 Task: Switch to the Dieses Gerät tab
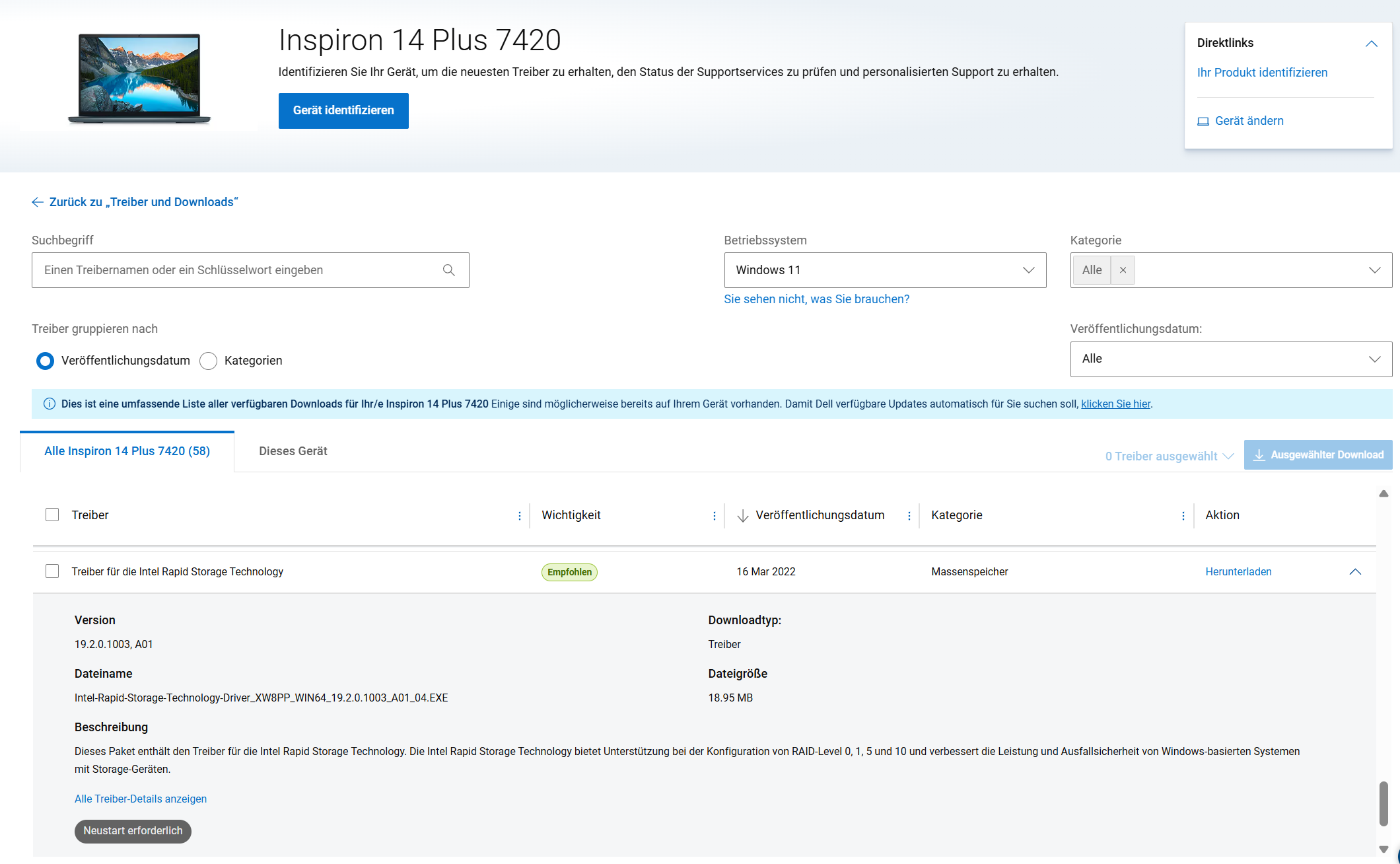[x=293, y=451]
